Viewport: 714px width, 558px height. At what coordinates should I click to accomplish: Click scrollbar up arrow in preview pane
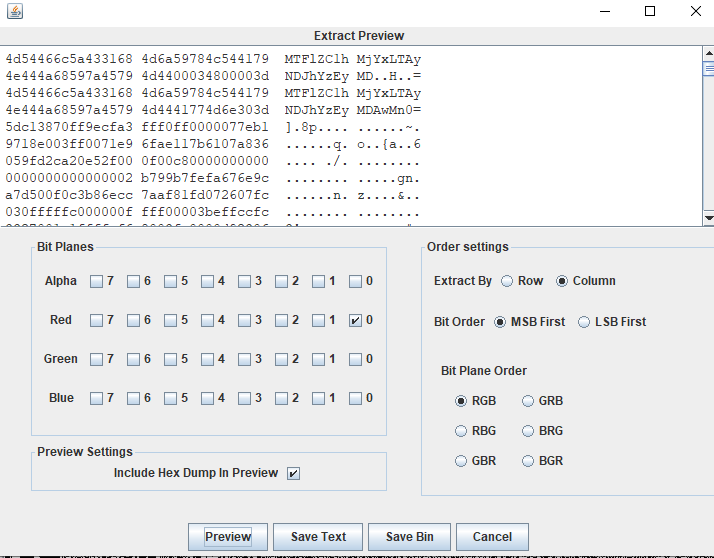[708, 53]
